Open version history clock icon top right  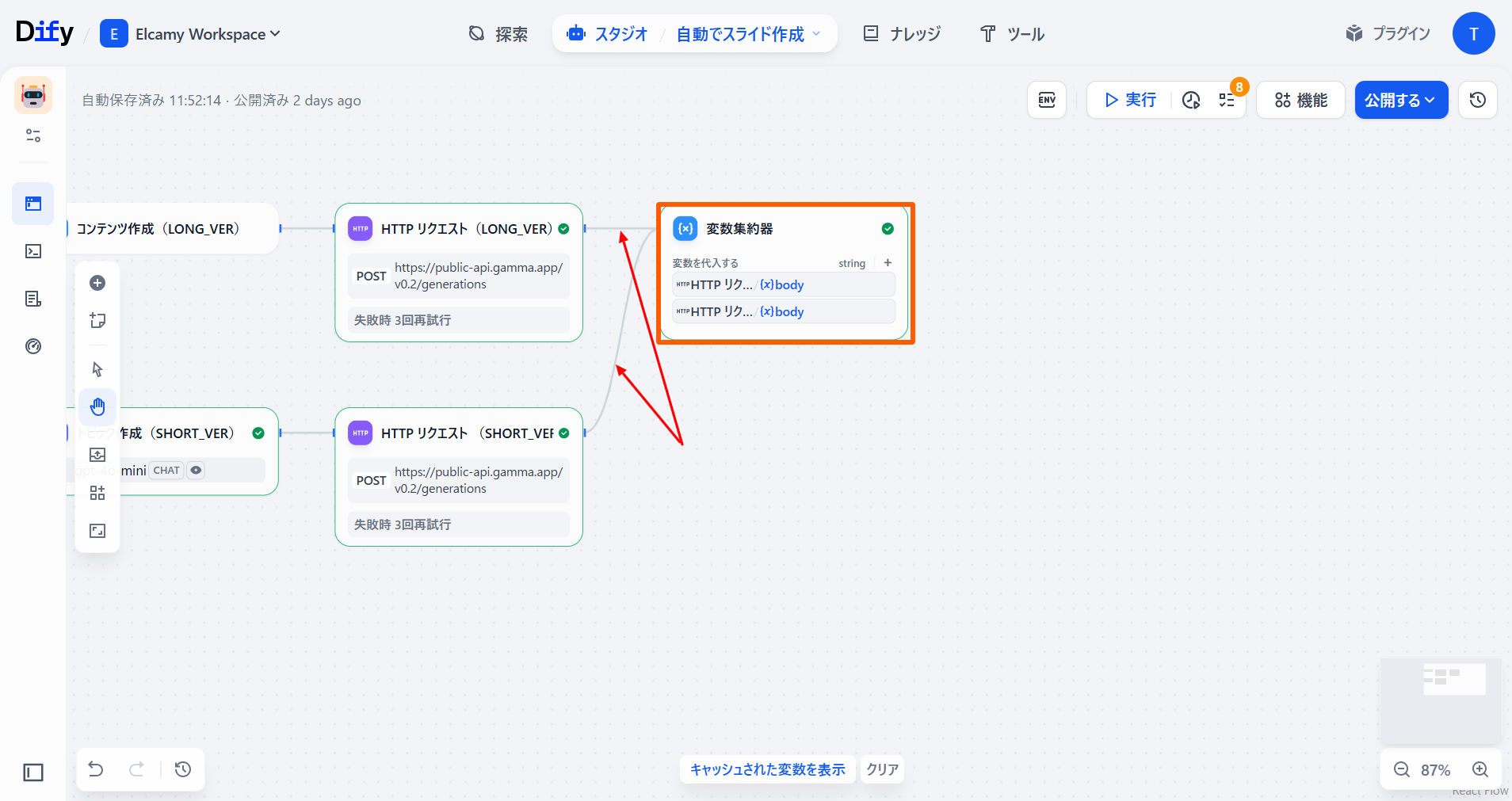tap(1477, 100)
